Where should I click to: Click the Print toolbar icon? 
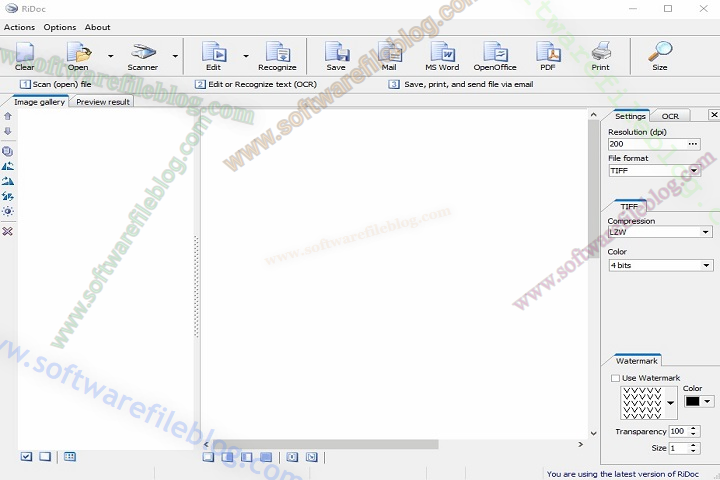(600, 54)
